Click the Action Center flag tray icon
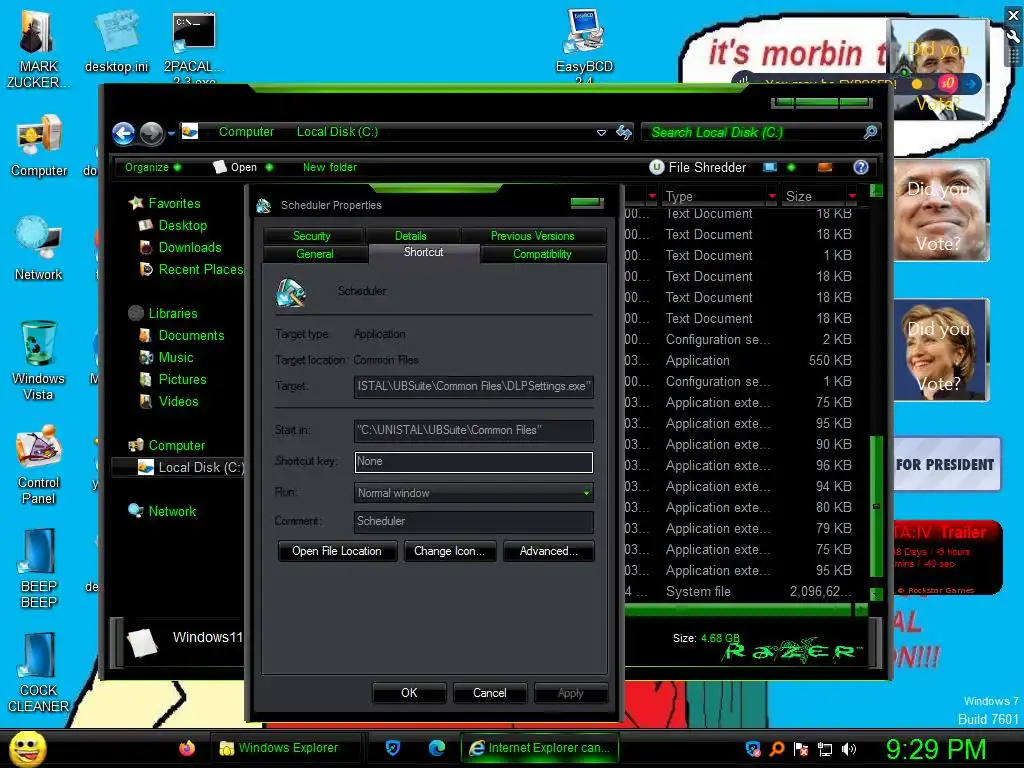The image size is (1024, 768). 801,749
